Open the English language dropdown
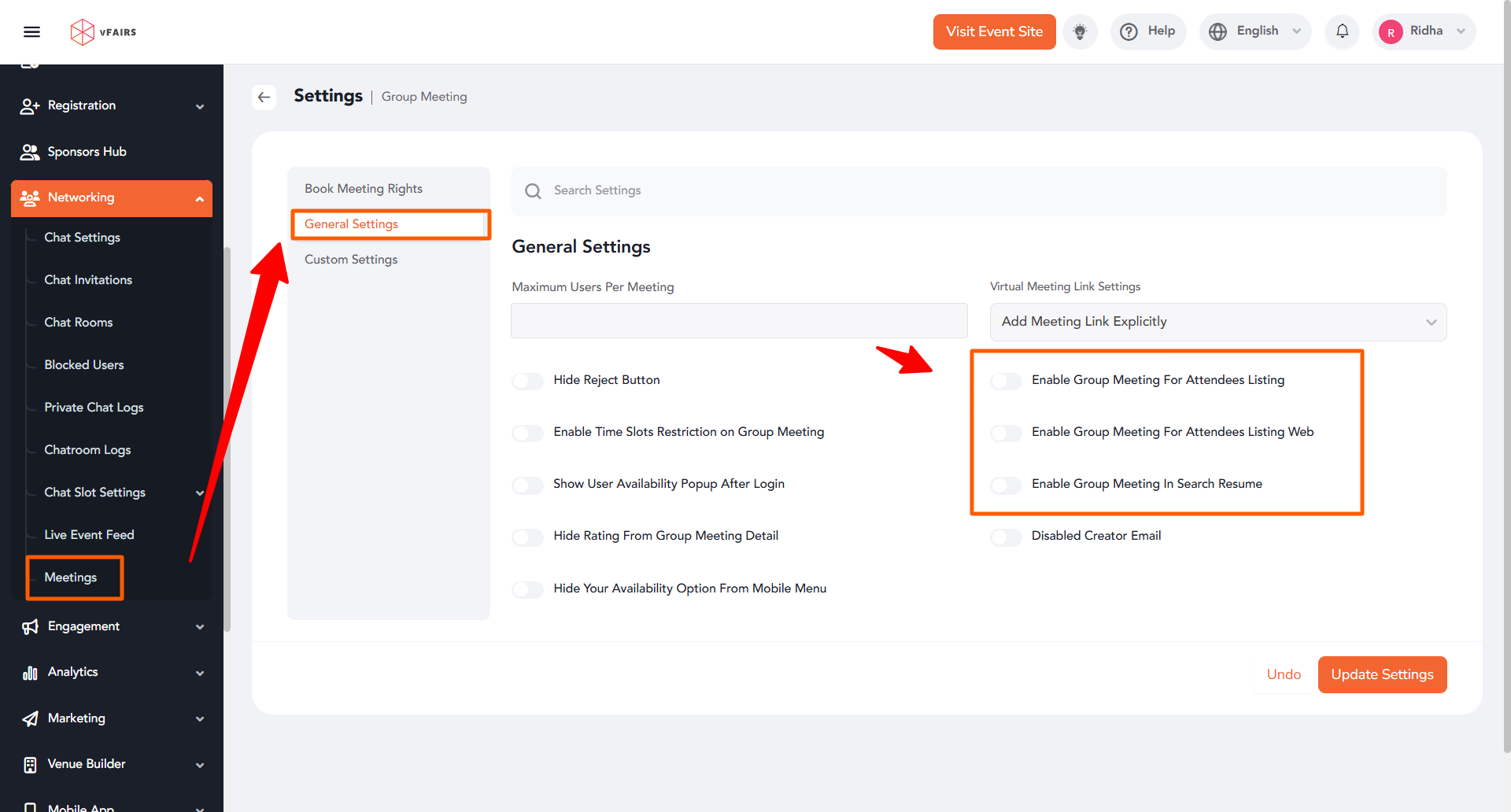 pyautogui.click(x=1255, y=31)
